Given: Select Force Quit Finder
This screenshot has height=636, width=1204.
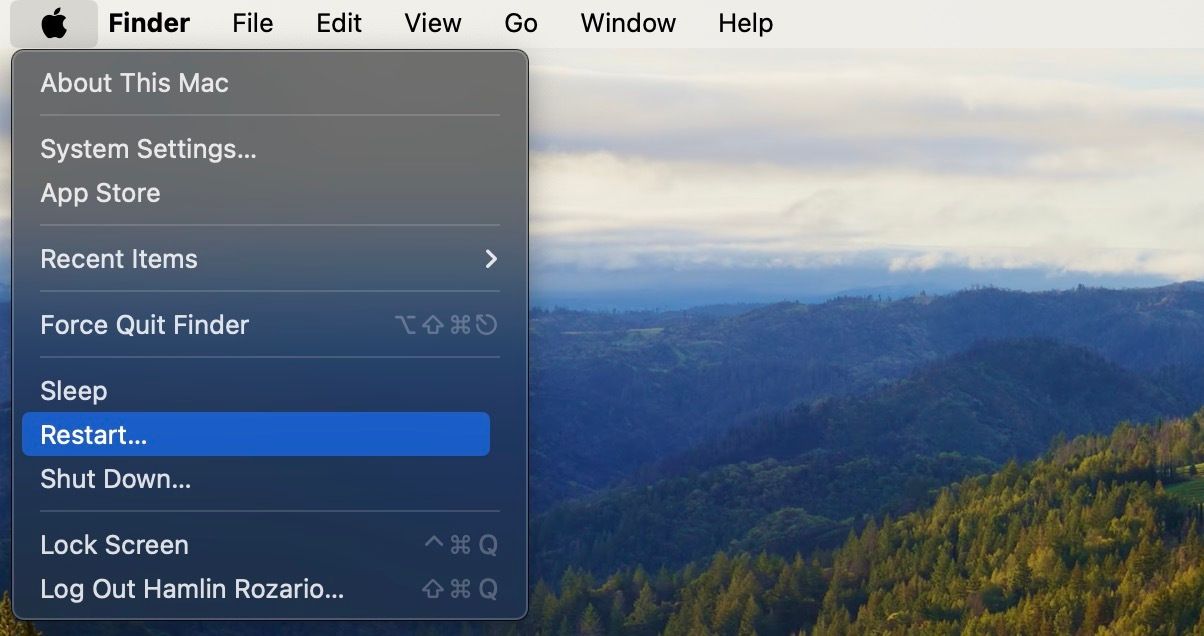Looking at the screenshot, I should coord(144,324).
